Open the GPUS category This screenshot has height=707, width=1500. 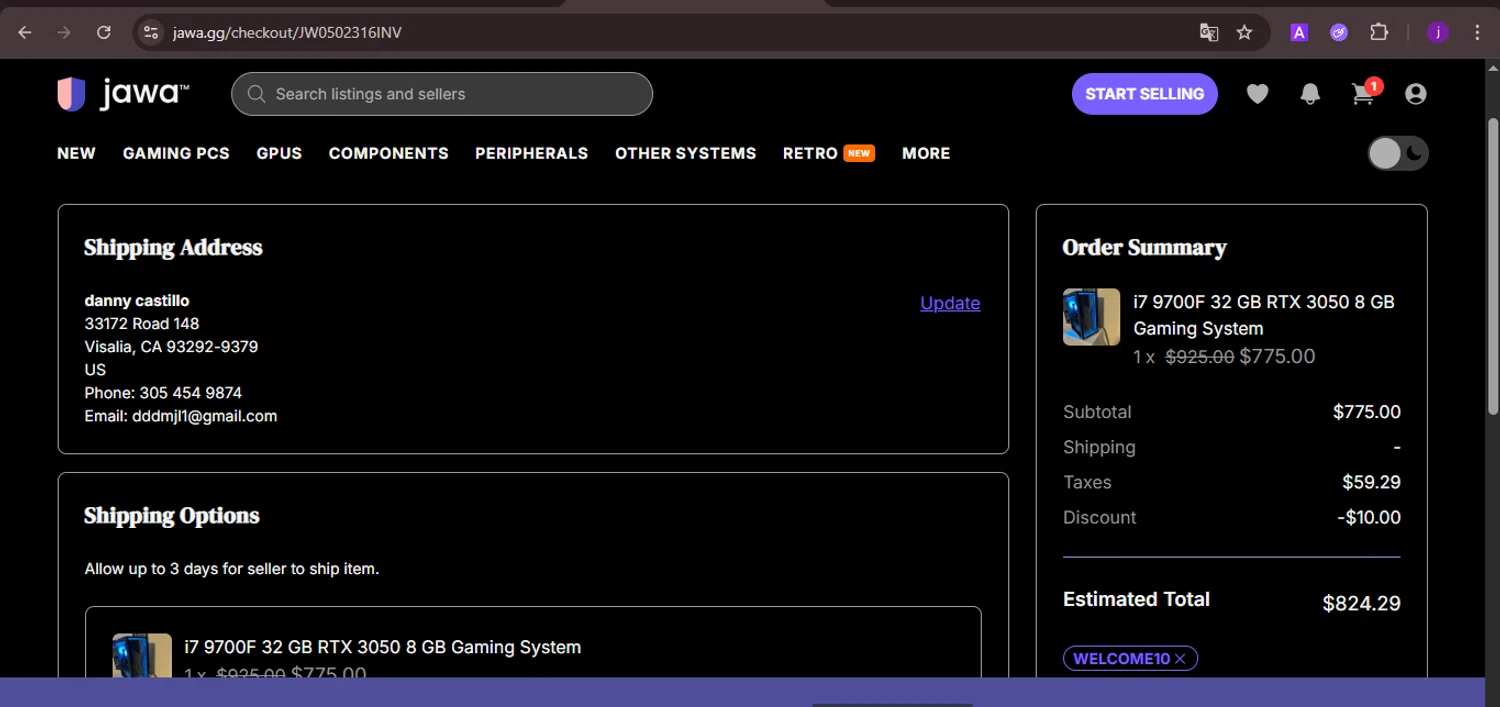[x=279, y=153]
